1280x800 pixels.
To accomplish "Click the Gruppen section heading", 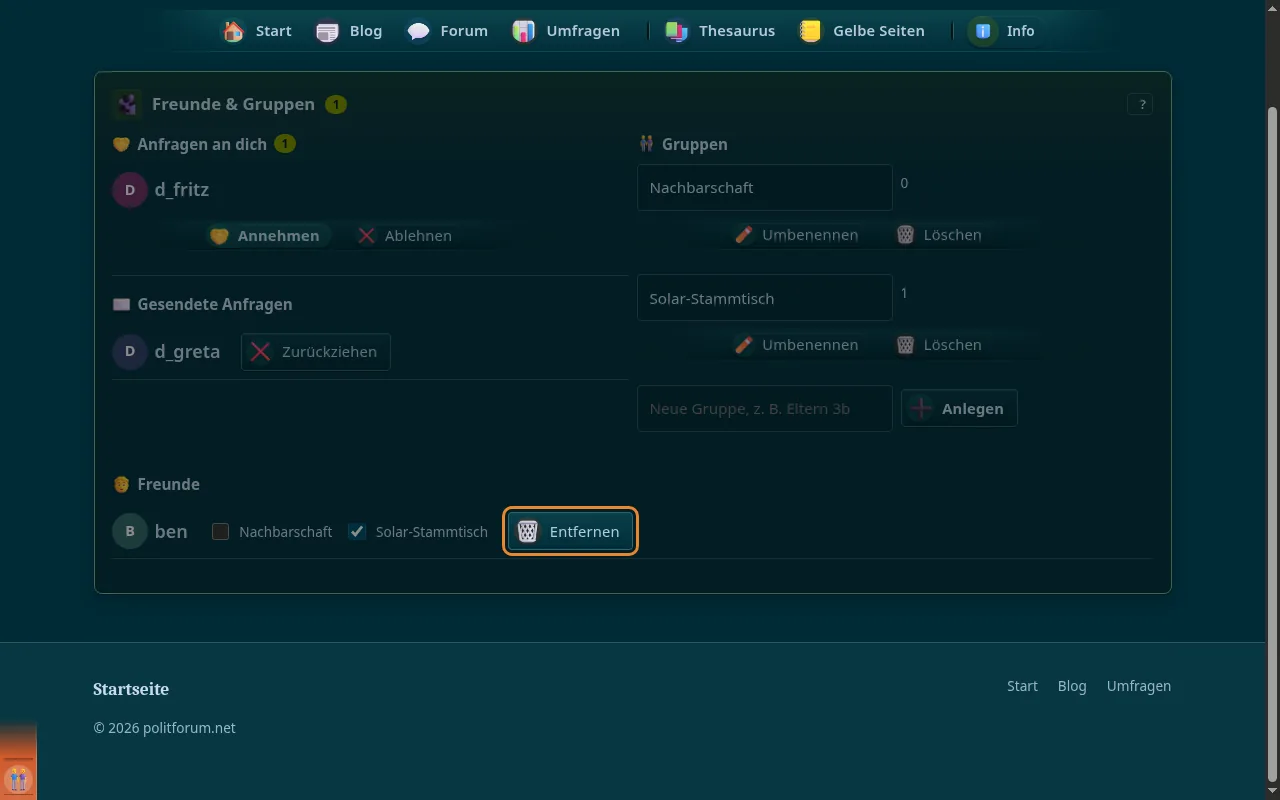I will (695, 144).
